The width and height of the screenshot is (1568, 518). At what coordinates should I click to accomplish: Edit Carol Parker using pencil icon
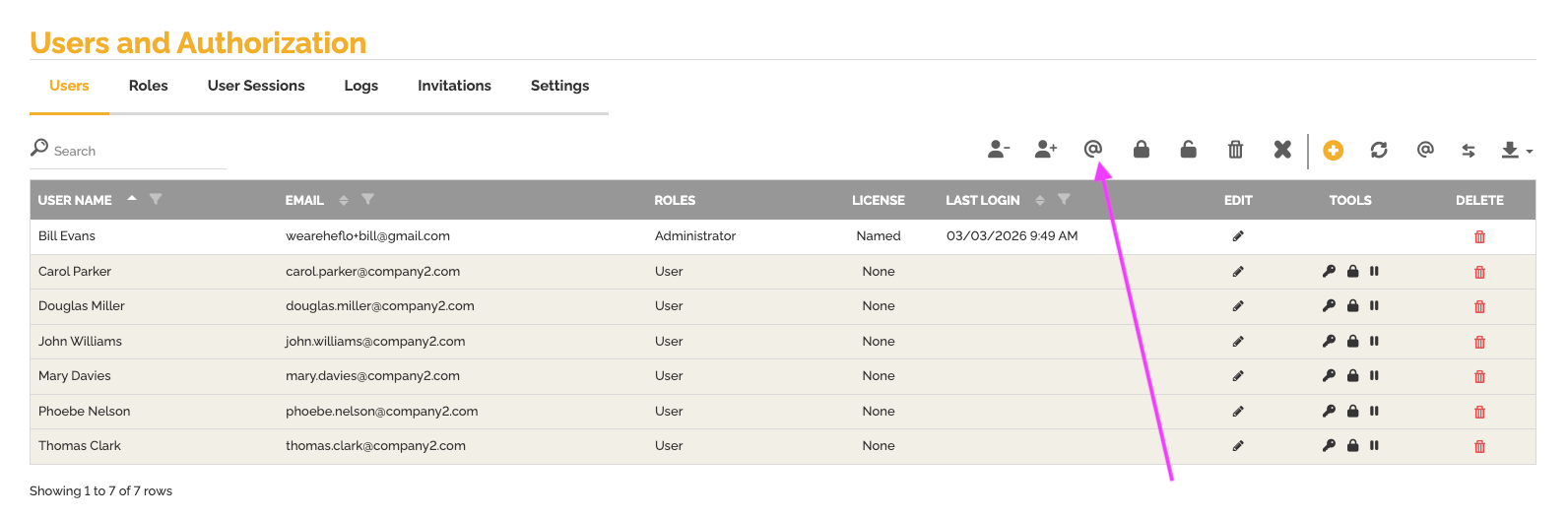(1238, 272)
